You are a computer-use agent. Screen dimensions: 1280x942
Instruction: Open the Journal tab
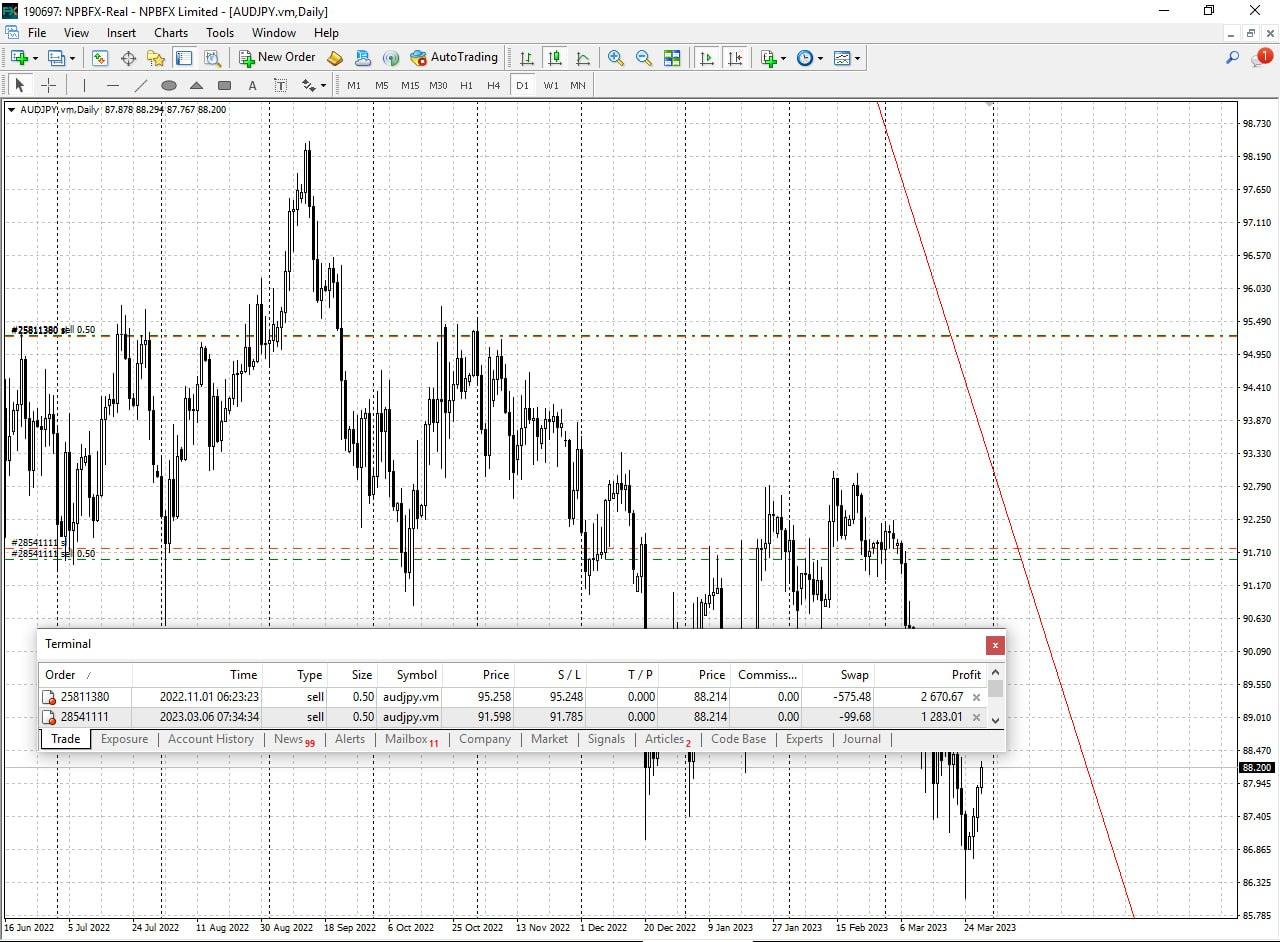pyautogui.click(x=862, y=739)
